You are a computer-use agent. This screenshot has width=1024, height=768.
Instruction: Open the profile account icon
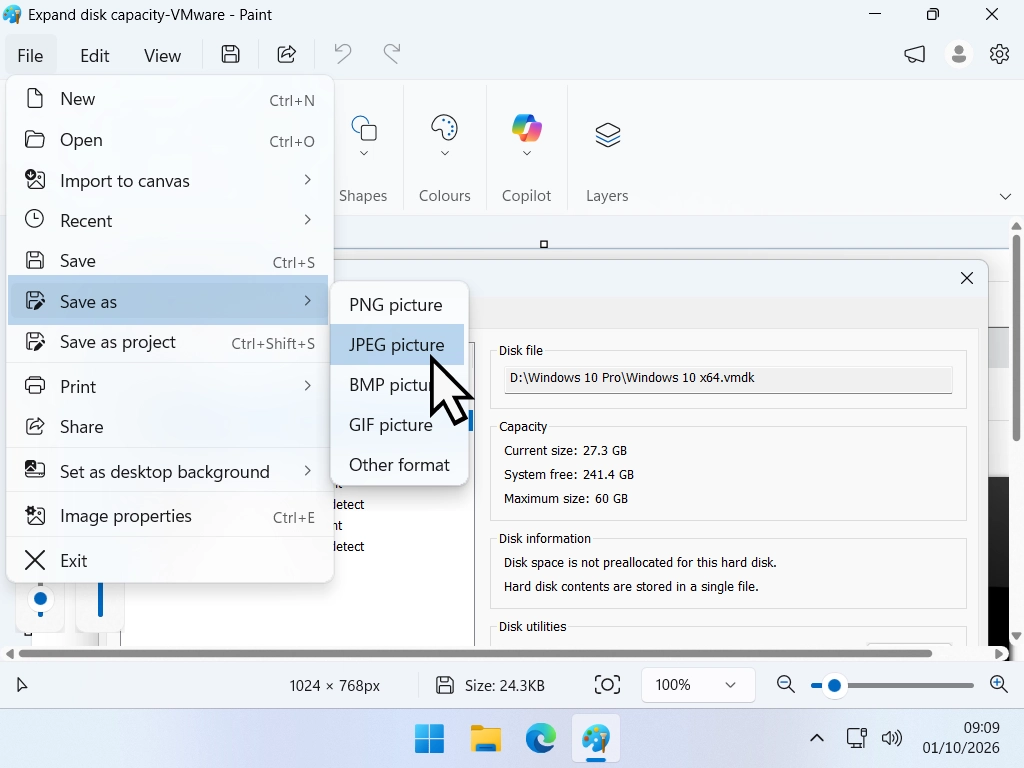tap(959, 54)
